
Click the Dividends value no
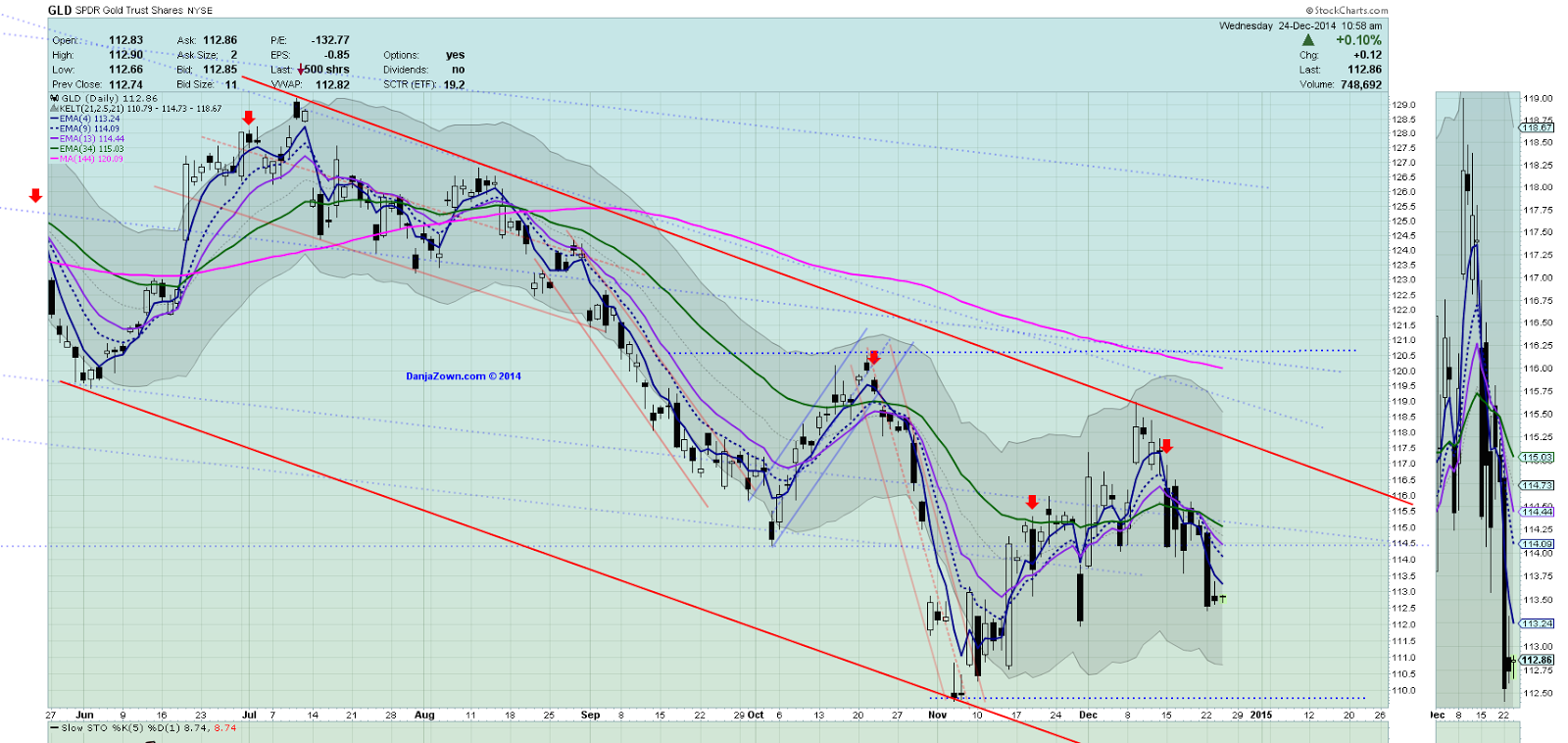point(458,70)
